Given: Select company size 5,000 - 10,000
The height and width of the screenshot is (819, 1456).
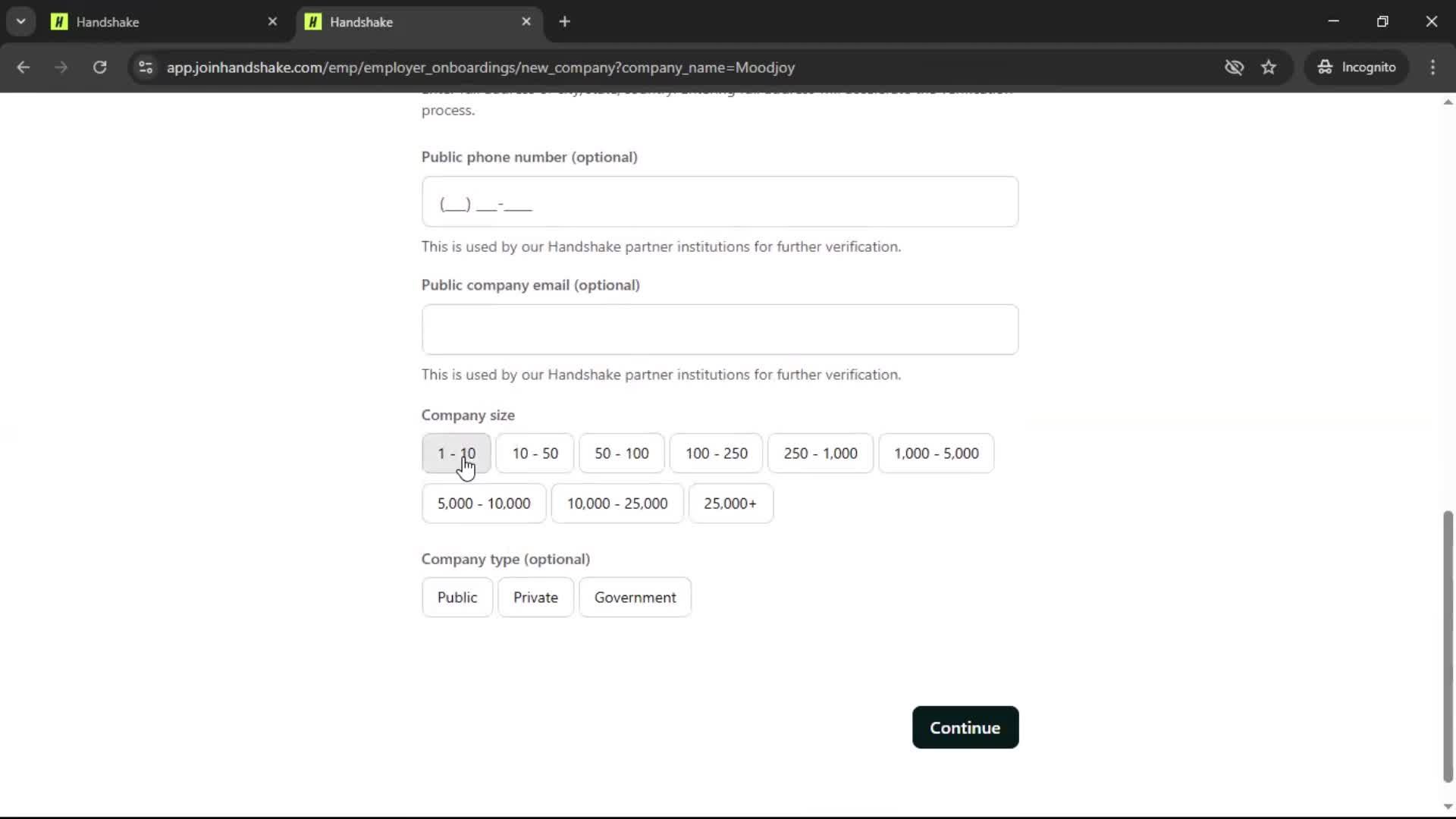Looking at the screenshot, I should [x=484, y=504].
